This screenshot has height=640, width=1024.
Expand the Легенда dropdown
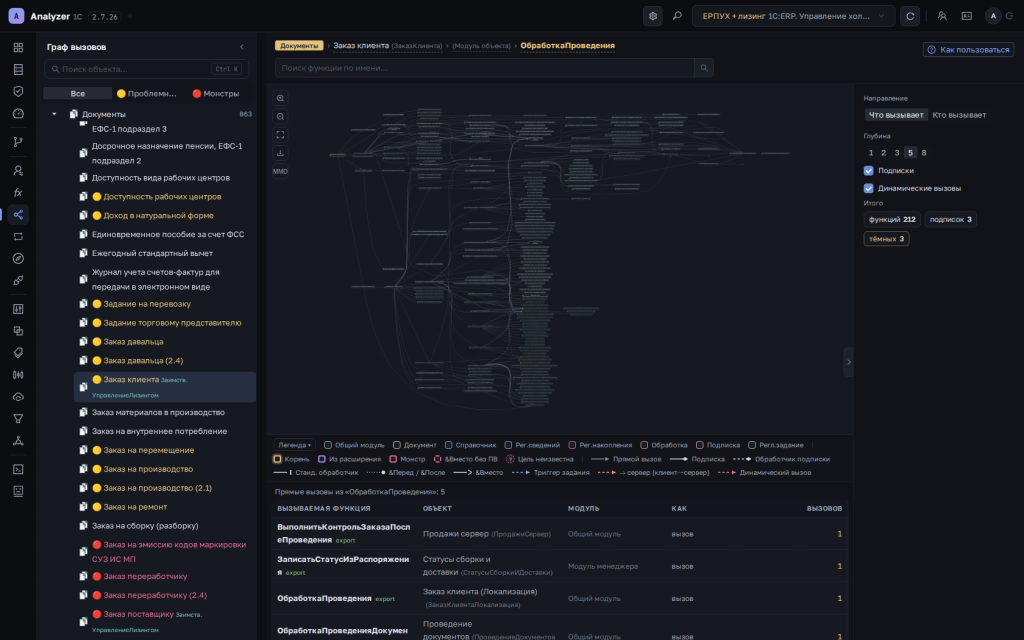click(x=295, y=445)
